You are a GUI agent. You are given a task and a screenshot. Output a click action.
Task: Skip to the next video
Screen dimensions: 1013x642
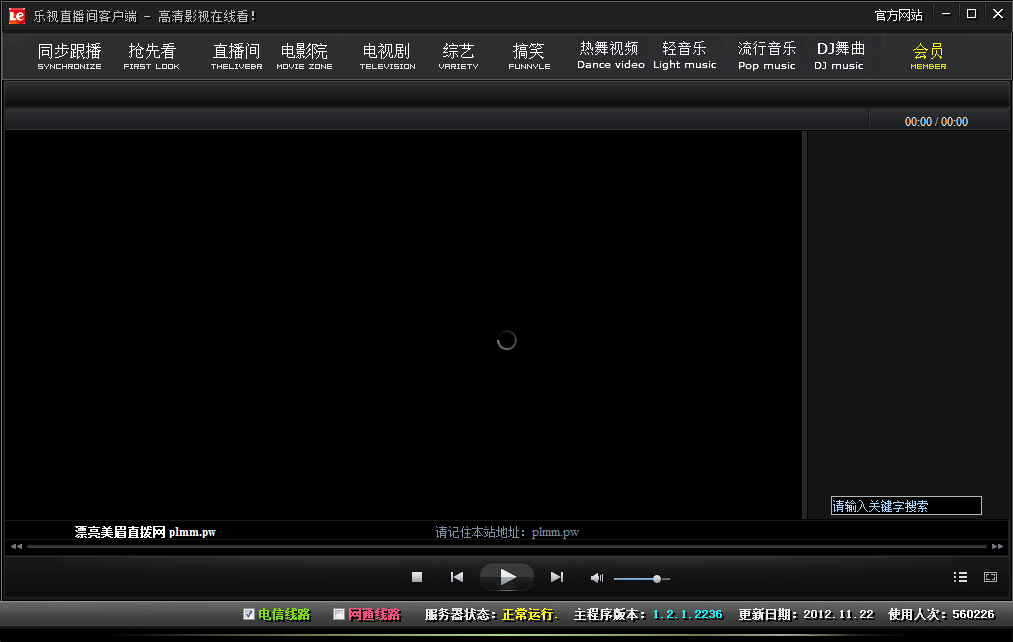(557, 577)
